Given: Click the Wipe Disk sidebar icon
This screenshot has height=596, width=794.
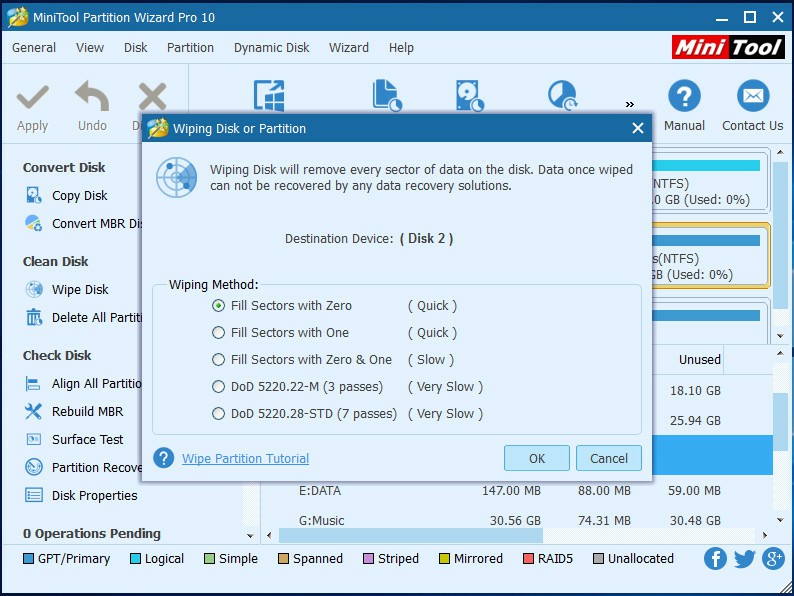Looking at the screenshot, I should [x=34, y=289].
